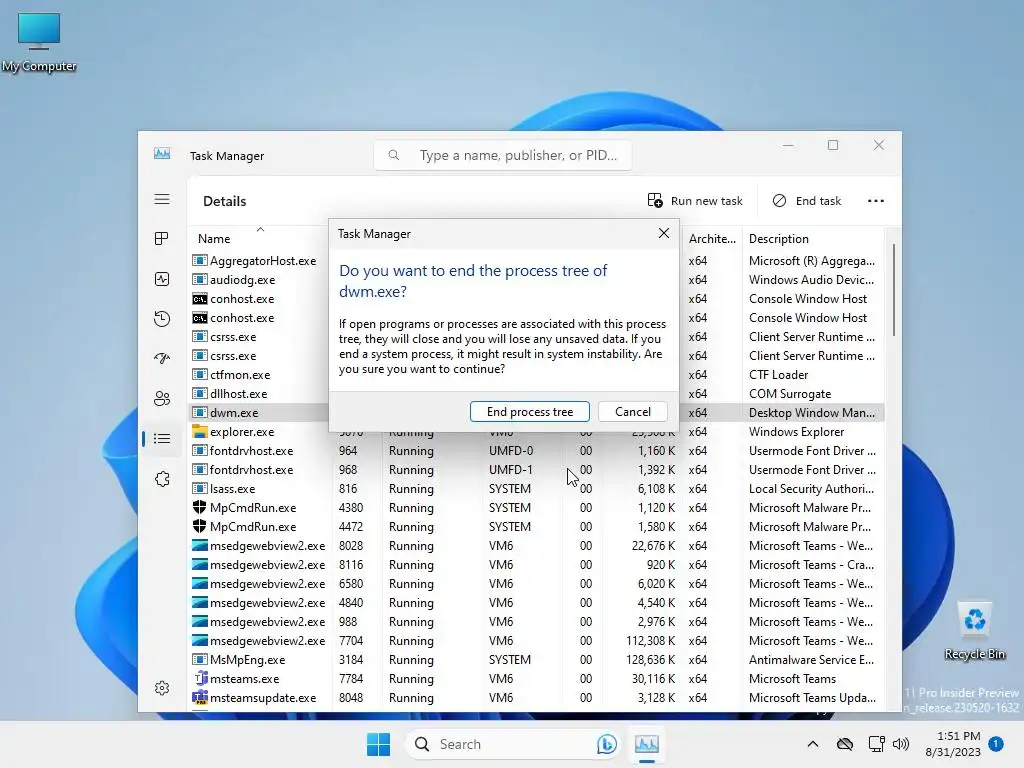Viewport: 1024px width, 768px height.
Task: Click the msteamsupdate.exe icon
Action: tap(200, 697)
